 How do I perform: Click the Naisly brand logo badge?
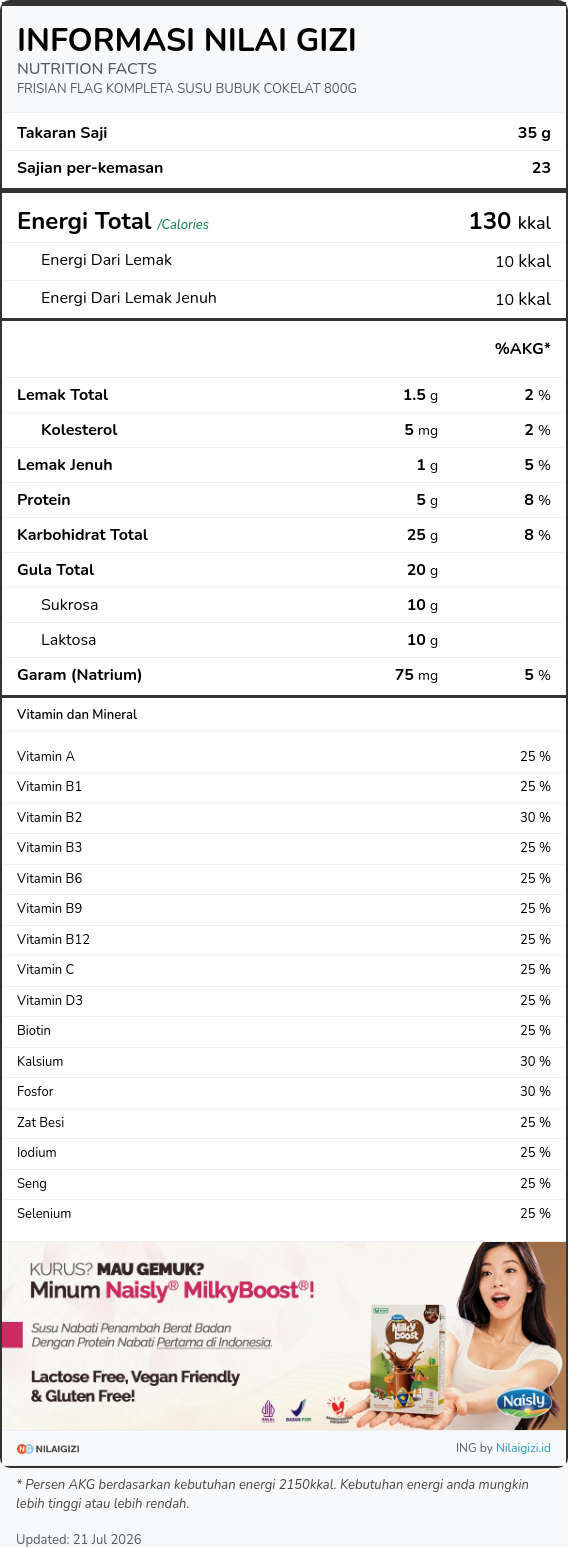point(523,1401)
